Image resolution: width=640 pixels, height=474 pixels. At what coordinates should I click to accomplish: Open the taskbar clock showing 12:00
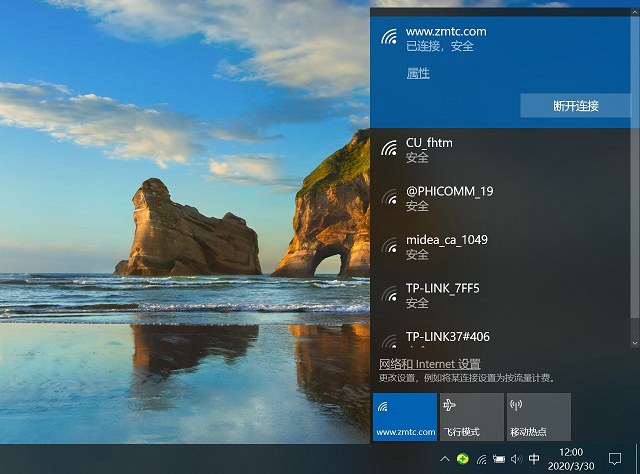[571, 459]
